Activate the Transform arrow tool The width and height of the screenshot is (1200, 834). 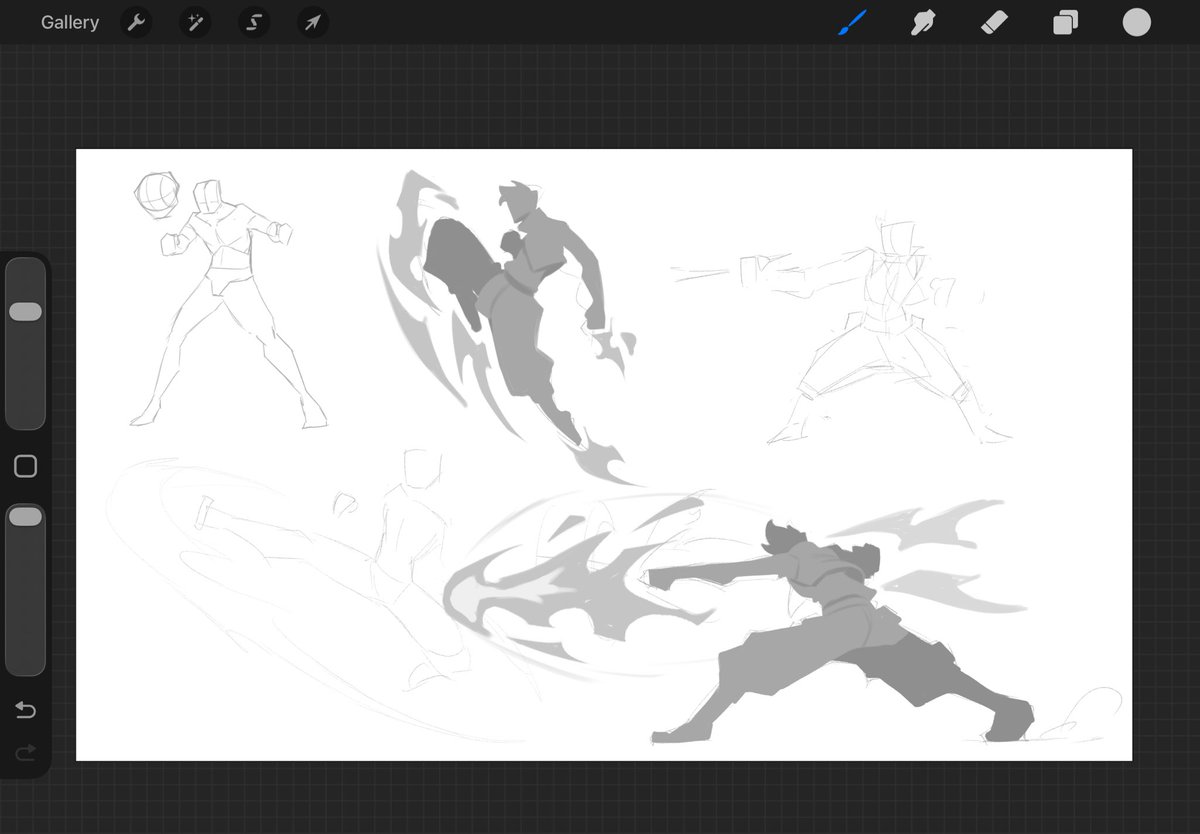(x=313, y=23)
